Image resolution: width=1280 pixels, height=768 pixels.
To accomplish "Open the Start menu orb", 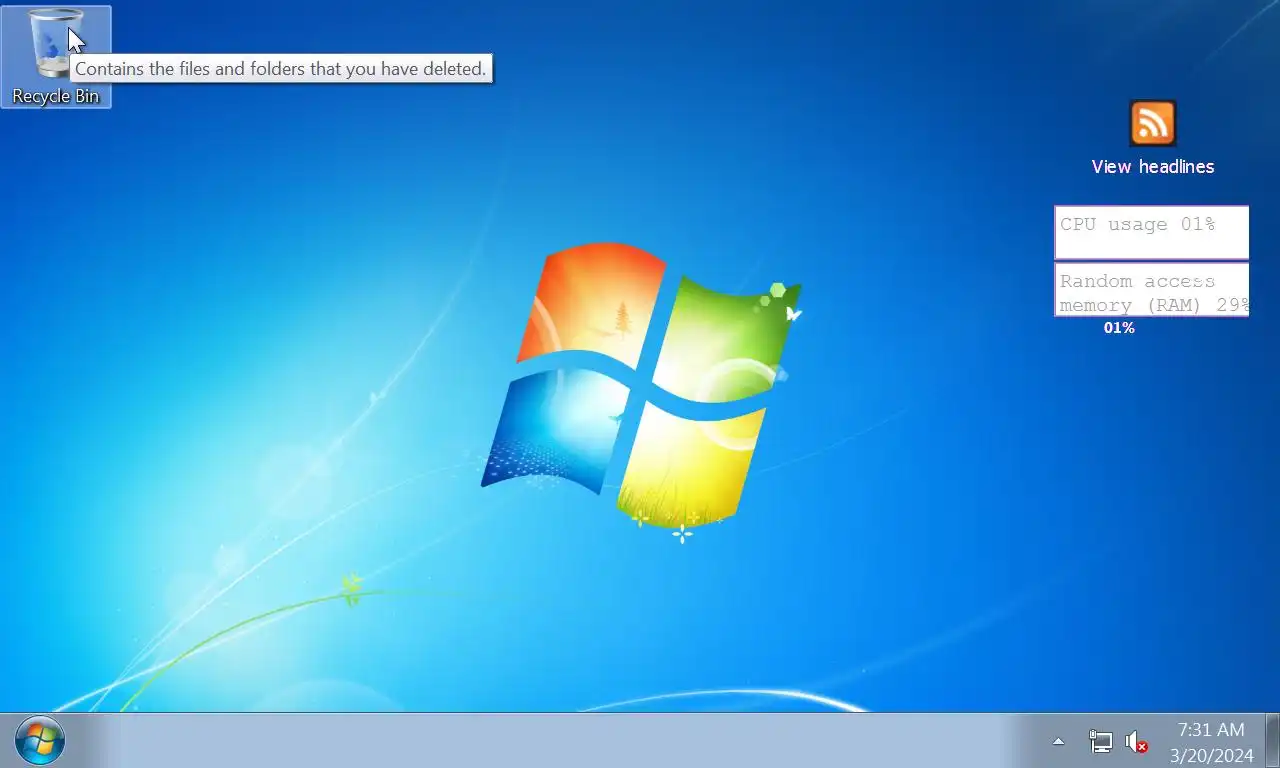I will click(40, 741).
